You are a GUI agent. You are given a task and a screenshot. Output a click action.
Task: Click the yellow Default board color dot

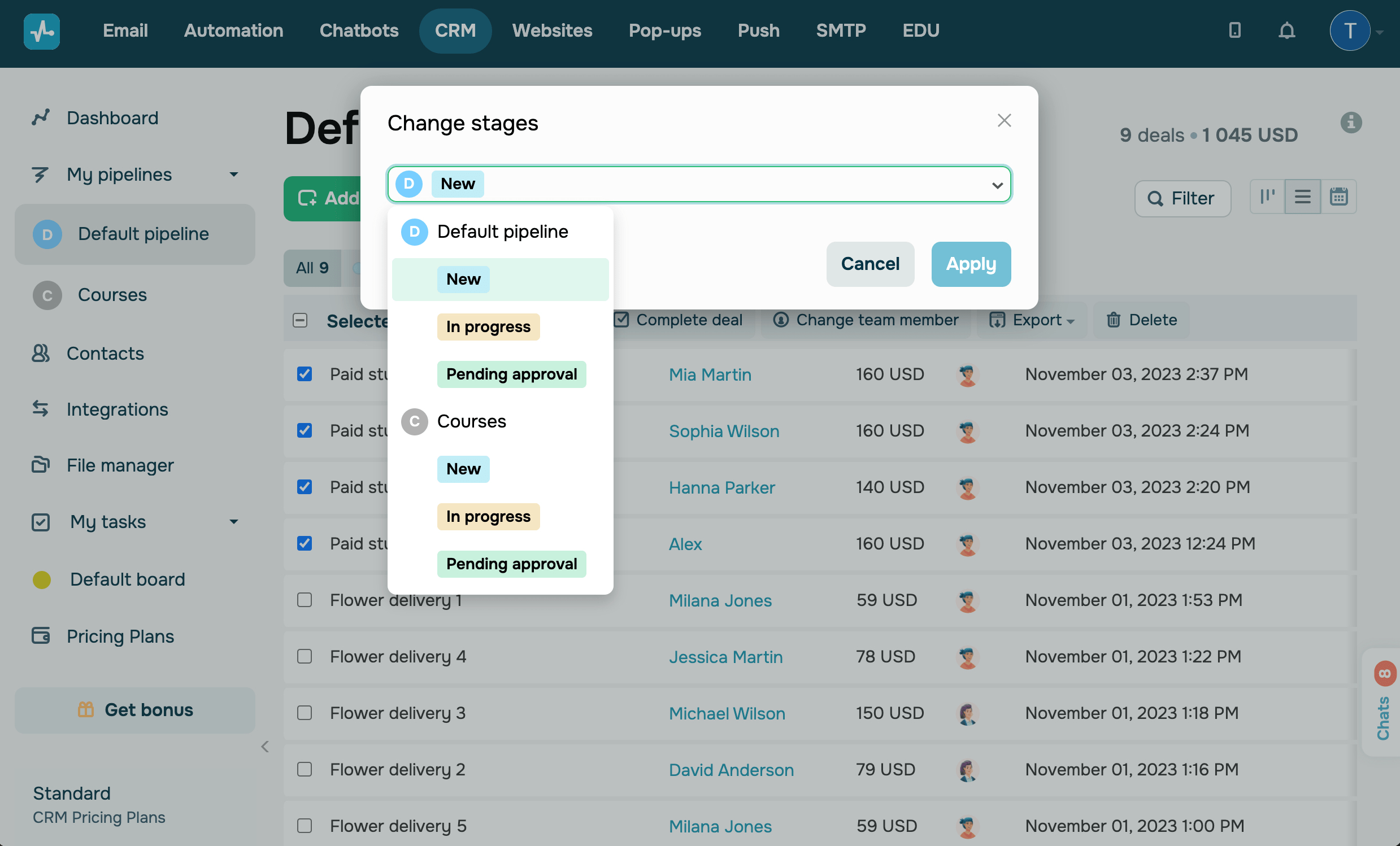(41, 579)
